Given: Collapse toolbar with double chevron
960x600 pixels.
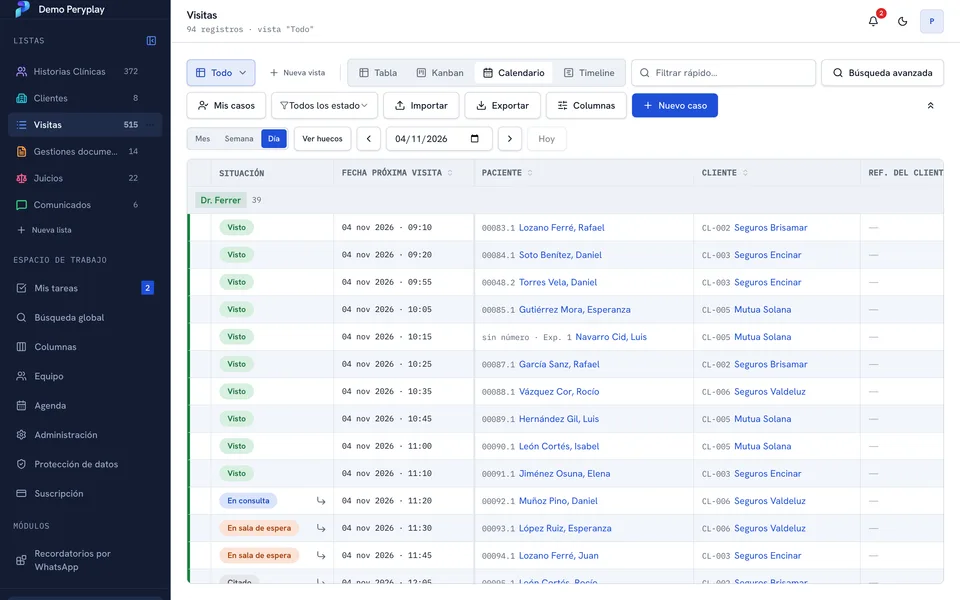Looking at the screenshot, I should [931, 105].
